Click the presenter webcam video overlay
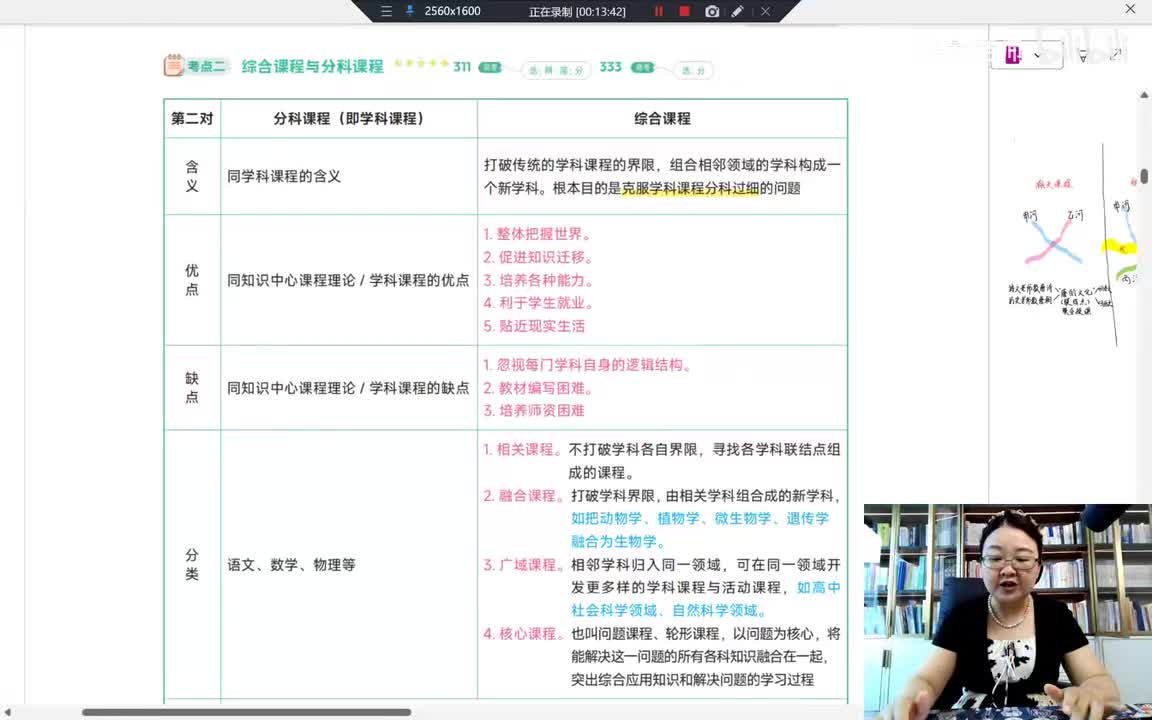 (1008, 611)
